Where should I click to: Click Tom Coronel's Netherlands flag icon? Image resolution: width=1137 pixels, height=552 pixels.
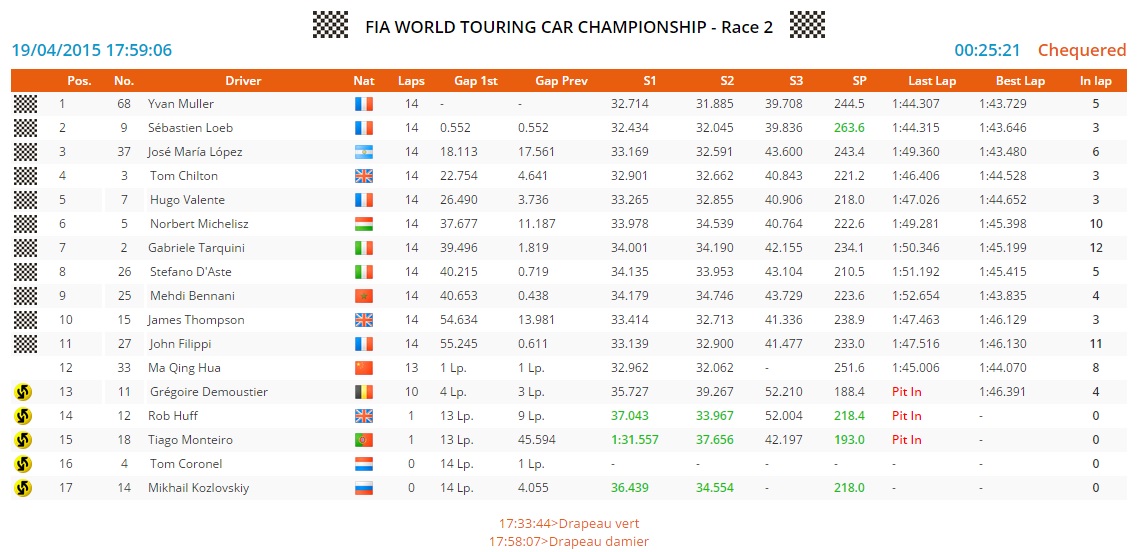(364, 464)
